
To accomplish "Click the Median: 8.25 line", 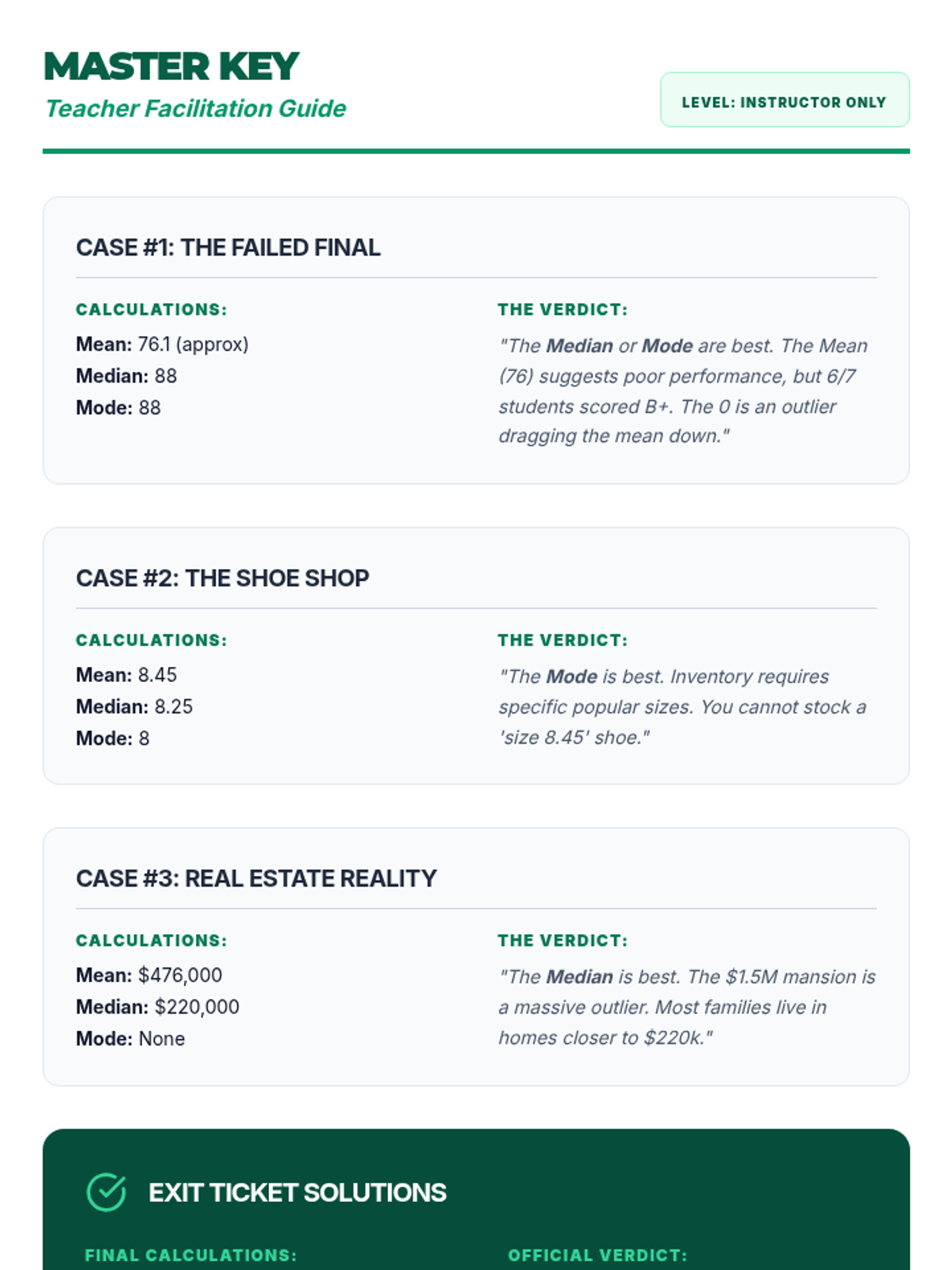I will click(x=134, y=707).
